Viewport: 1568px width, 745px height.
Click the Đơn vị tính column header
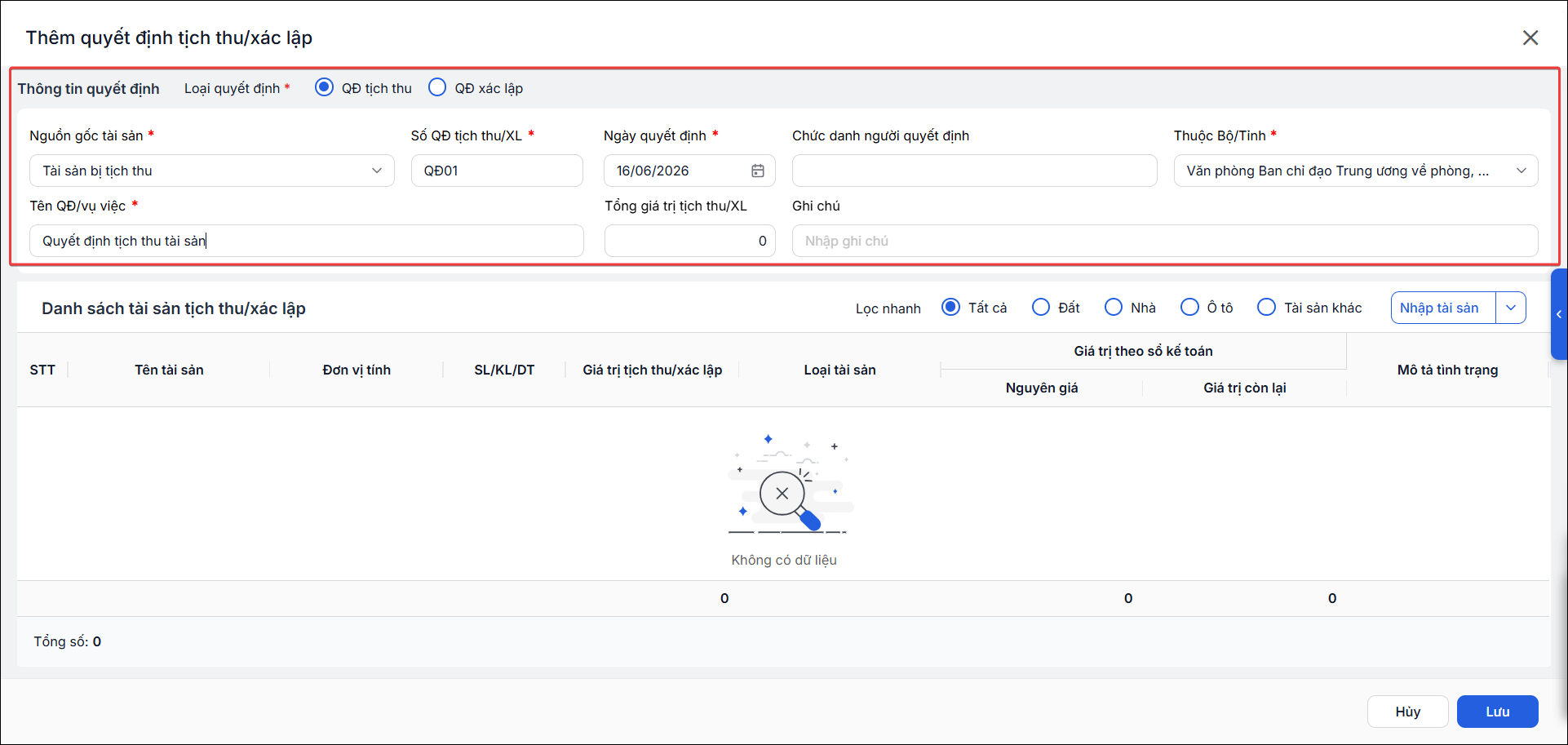point(357,370)
